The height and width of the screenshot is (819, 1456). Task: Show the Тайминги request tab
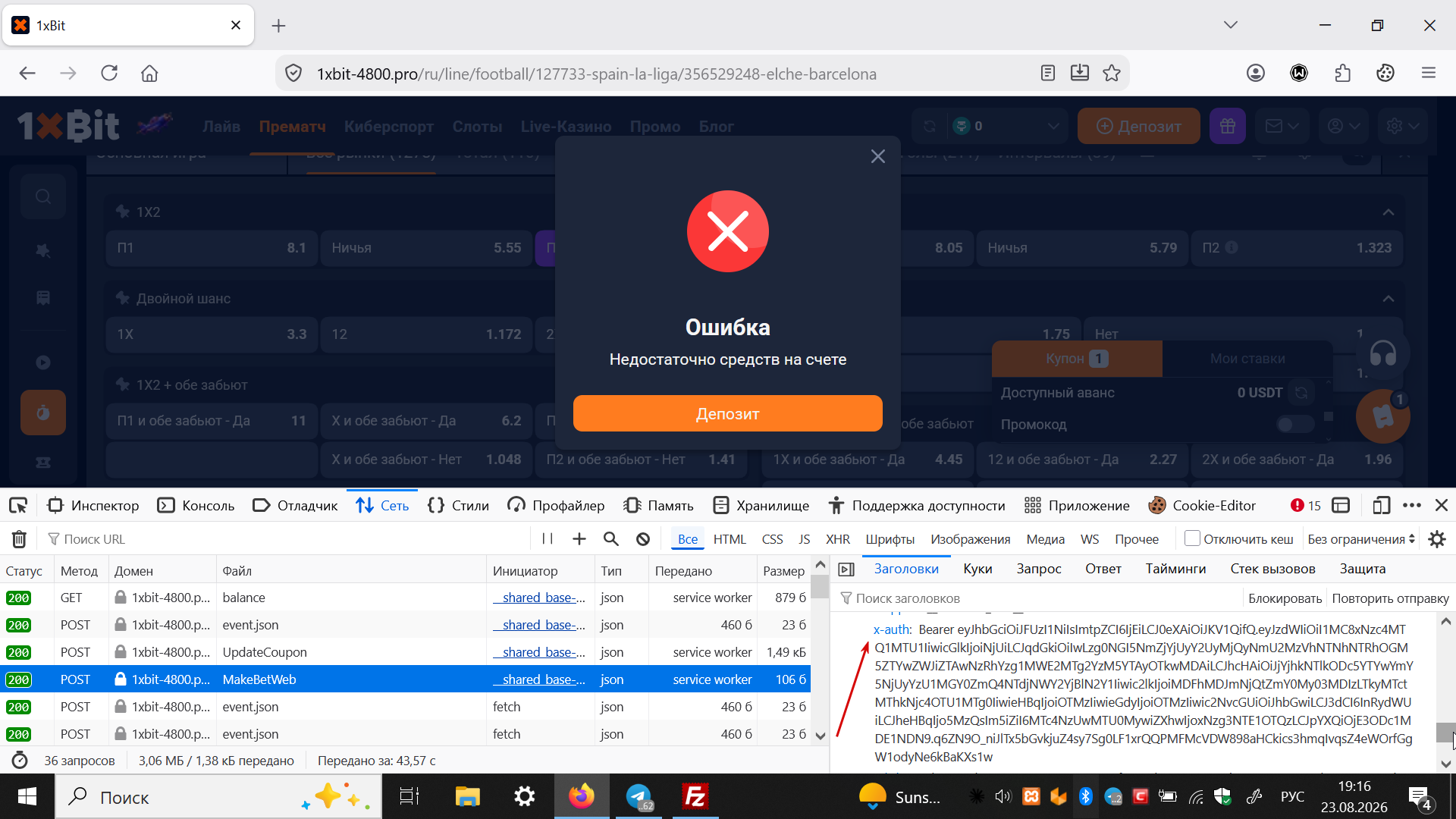[x=1175, y=569]
